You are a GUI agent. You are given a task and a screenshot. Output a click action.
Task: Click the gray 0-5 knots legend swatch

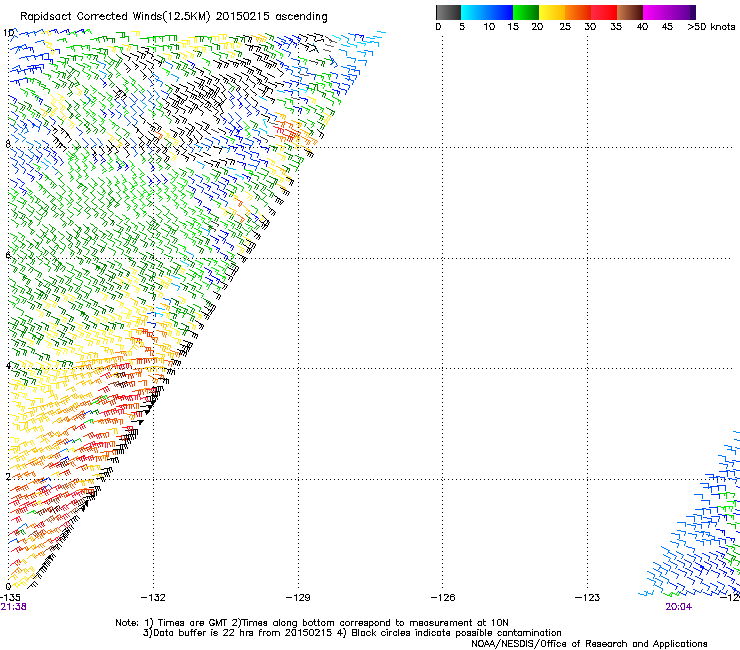tap(448, 12)
